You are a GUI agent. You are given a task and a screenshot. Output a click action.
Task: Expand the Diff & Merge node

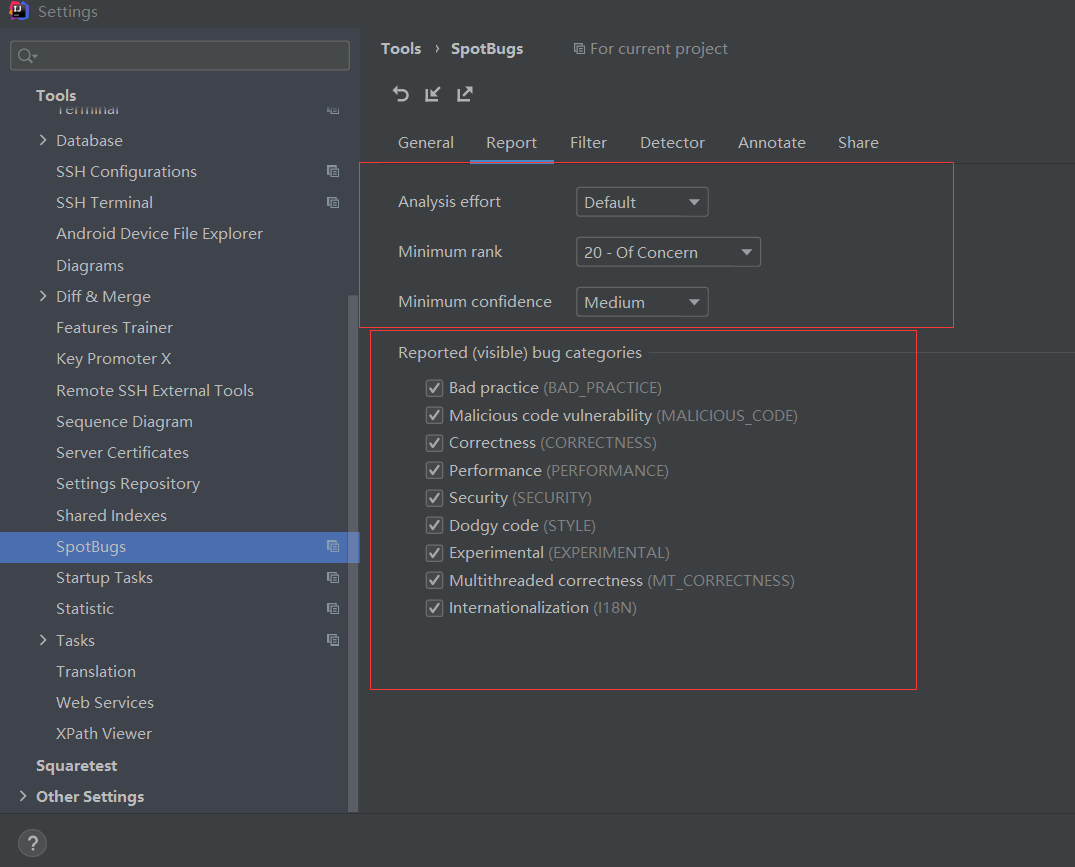click(x=43, y=296)
